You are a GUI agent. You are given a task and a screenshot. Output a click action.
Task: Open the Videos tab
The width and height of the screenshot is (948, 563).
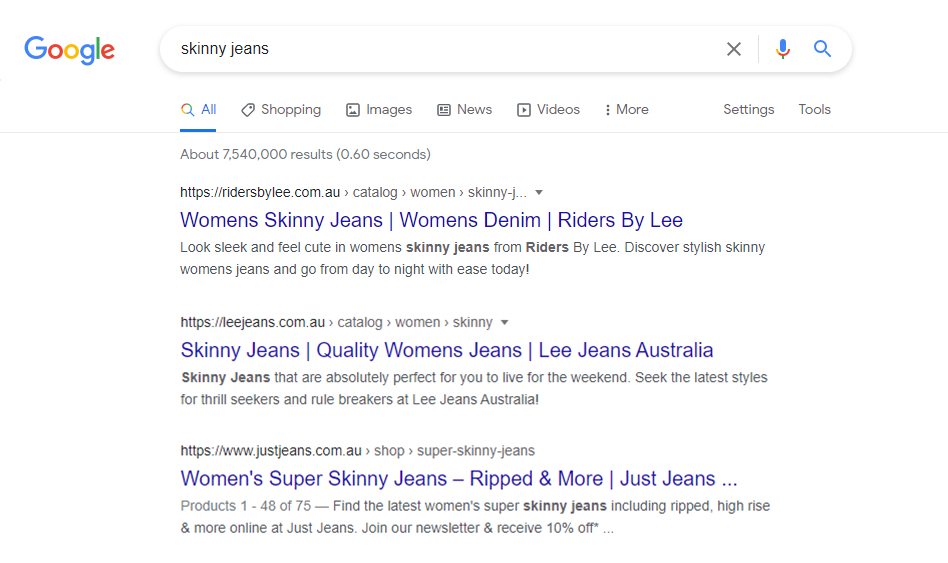tap(548, 109)
